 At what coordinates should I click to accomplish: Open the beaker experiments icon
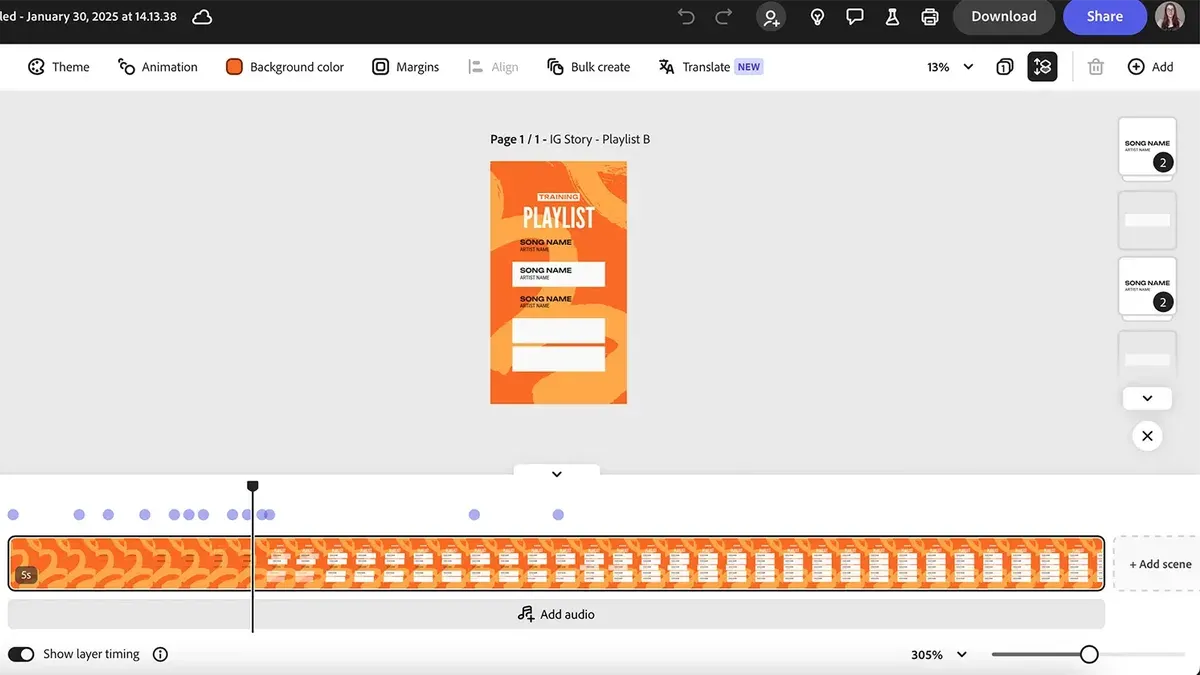(x=892, y=17)
